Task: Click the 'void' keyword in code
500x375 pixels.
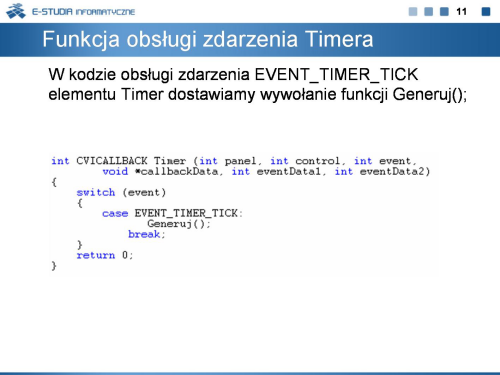Action: click(115, 172)
